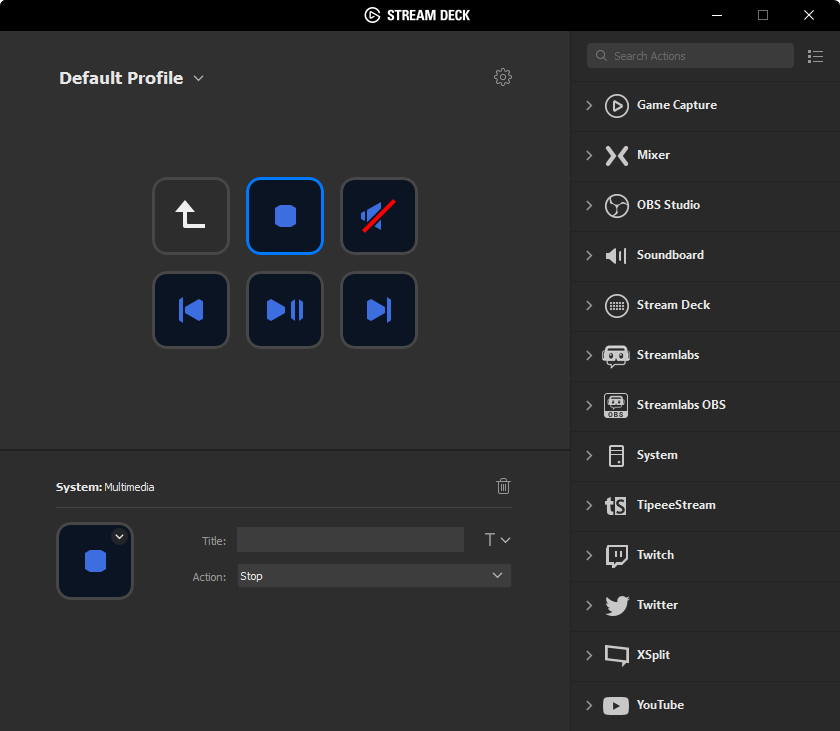Expand the OBS Studio category

pos(668,205)
